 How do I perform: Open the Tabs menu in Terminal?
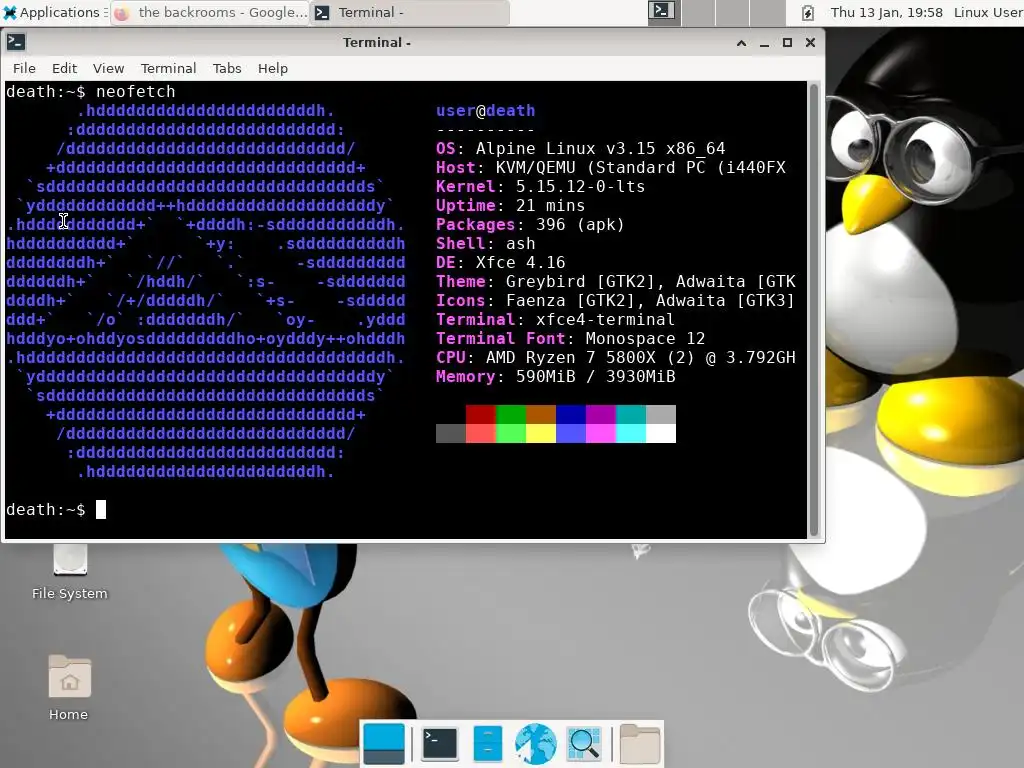pos(227,68)
